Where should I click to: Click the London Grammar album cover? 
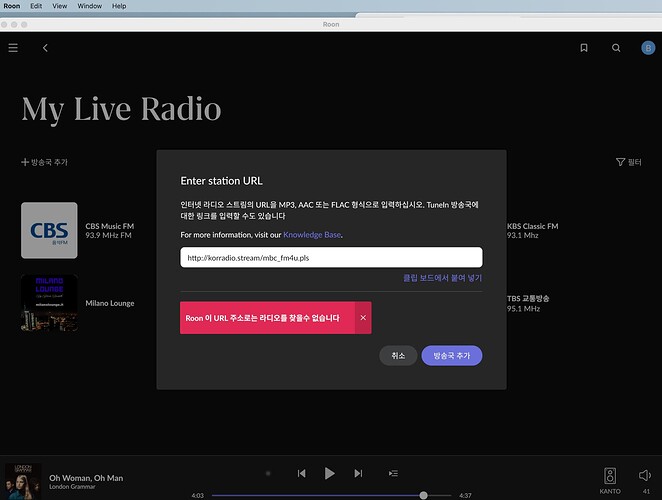(x=23, y=481)
